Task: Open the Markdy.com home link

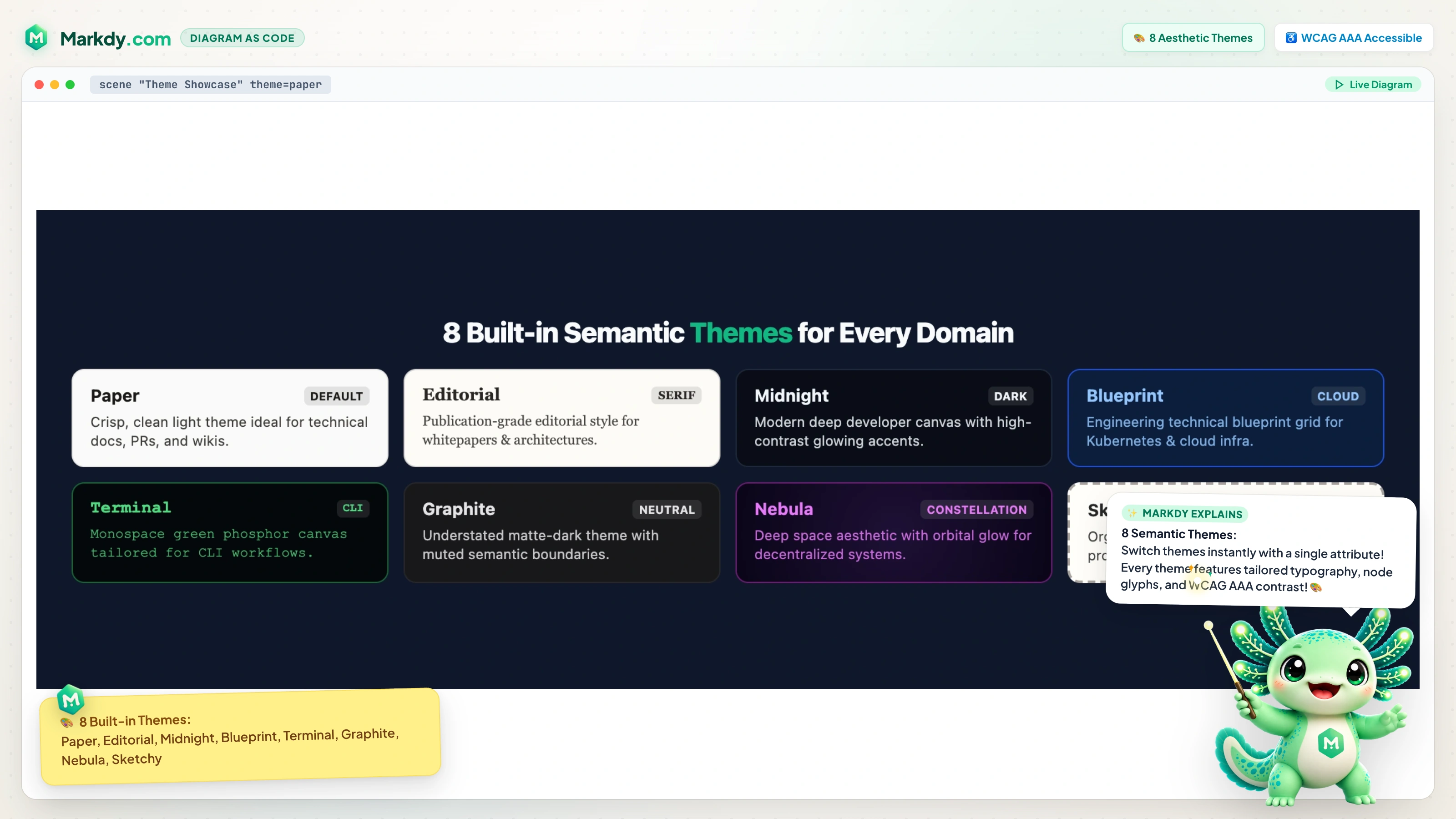Action: [x=115, y=38]
